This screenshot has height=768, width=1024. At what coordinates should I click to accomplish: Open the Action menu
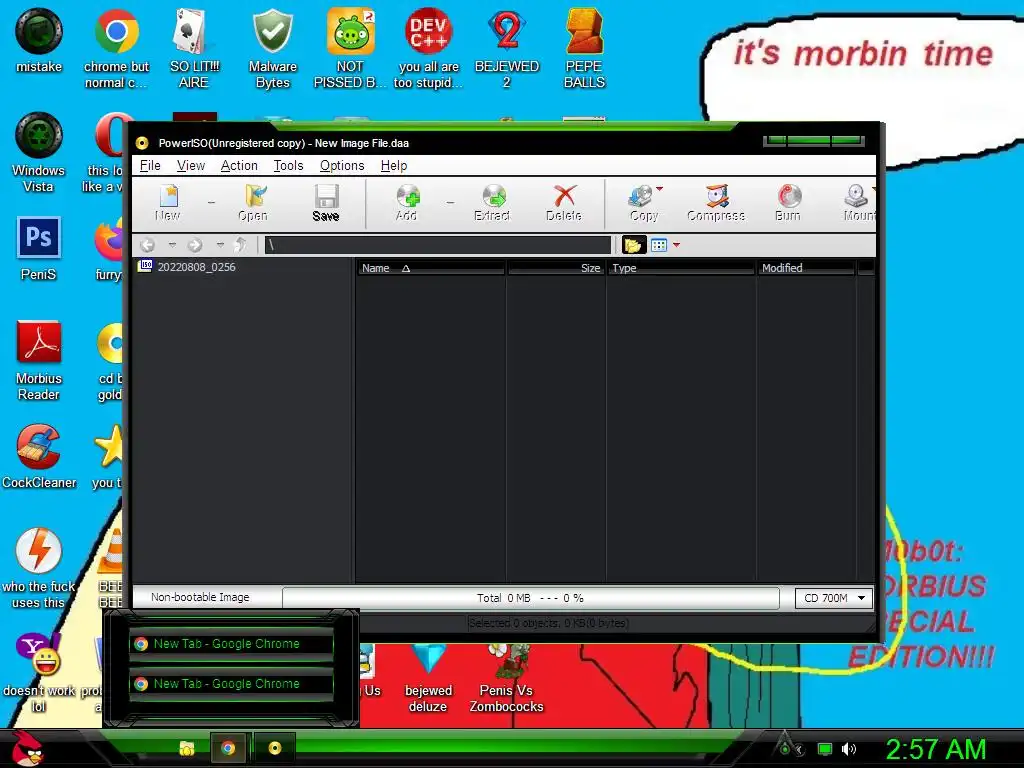pyautogui.click(x=239, y=165)
